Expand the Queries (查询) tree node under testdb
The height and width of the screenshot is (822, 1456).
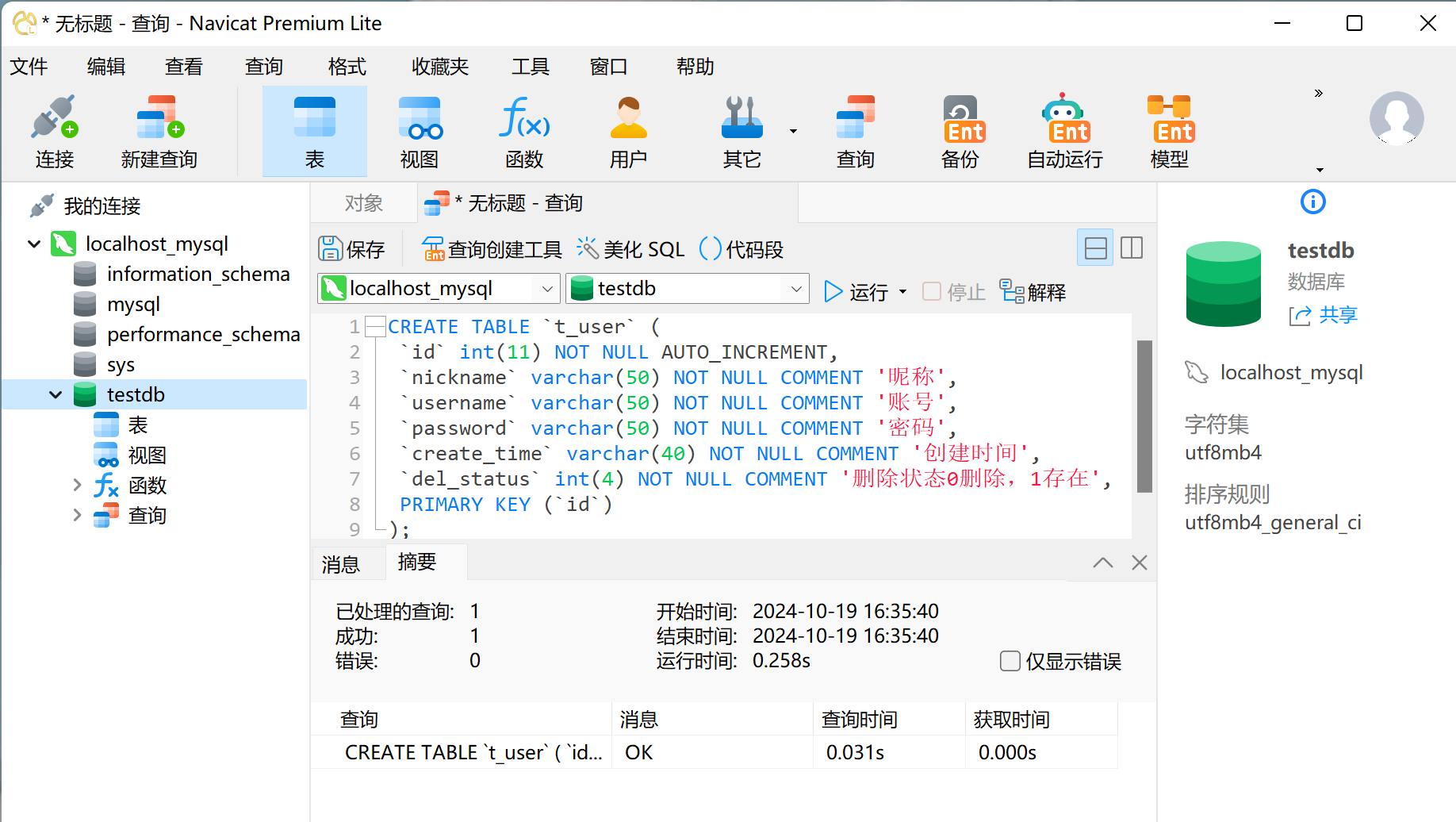point(77,515)
